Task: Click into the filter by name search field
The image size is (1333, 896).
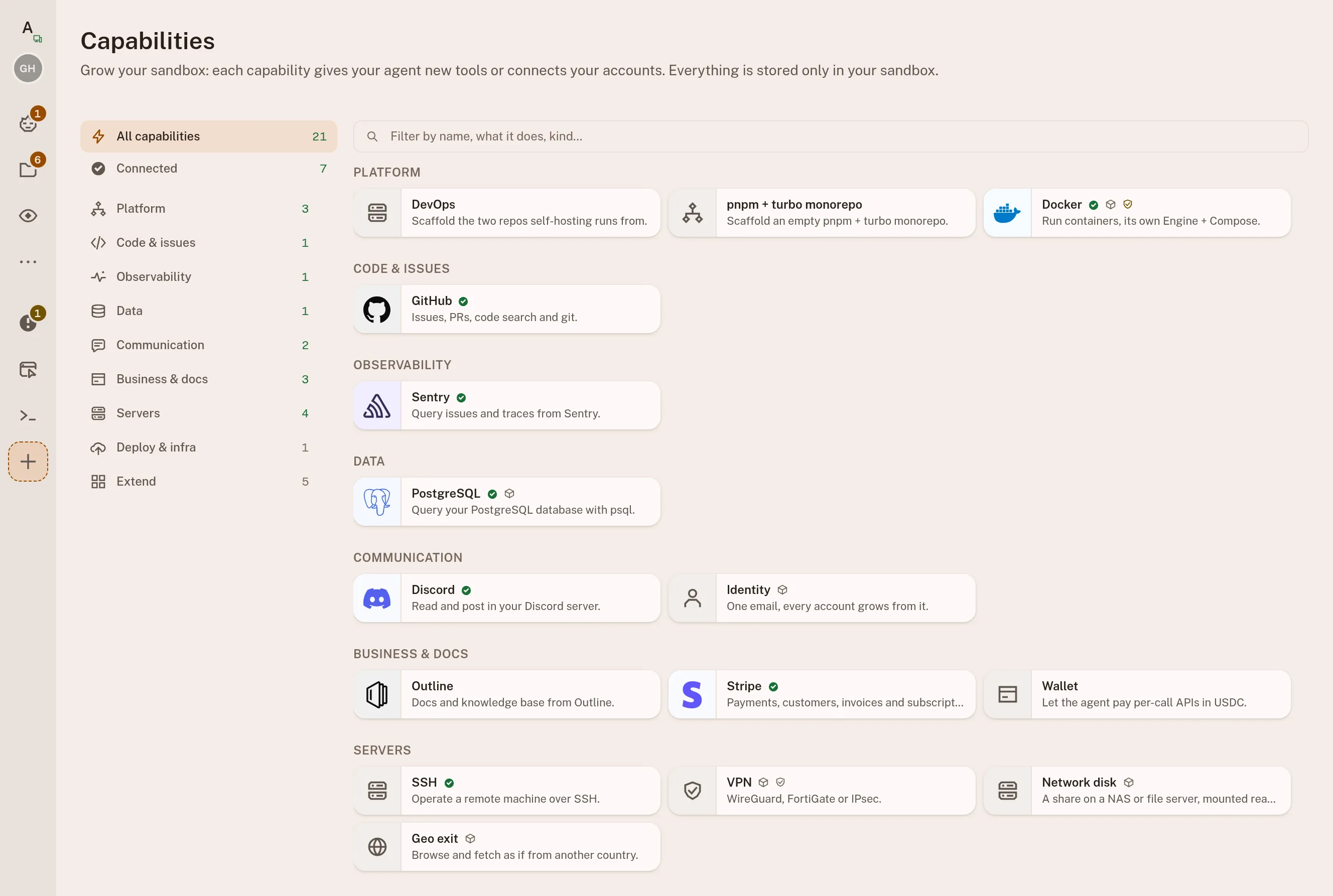Action: (x=831, y=136)
